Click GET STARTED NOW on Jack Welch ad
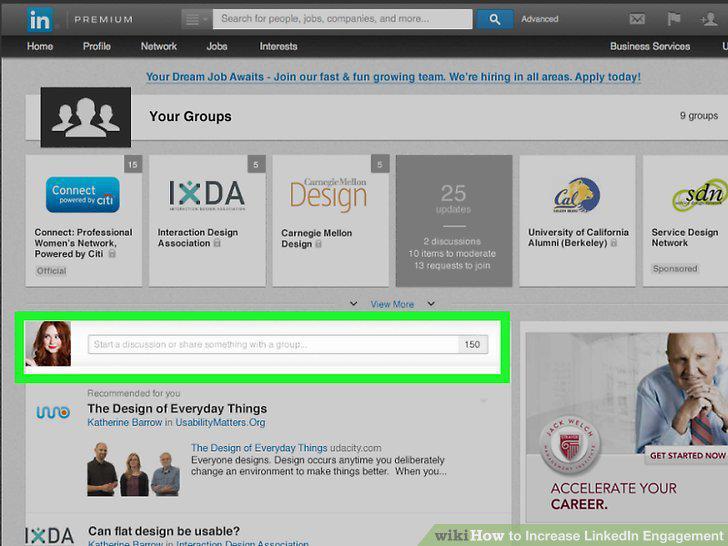This screenshot has height=546, width=728. tap(687, 456)
